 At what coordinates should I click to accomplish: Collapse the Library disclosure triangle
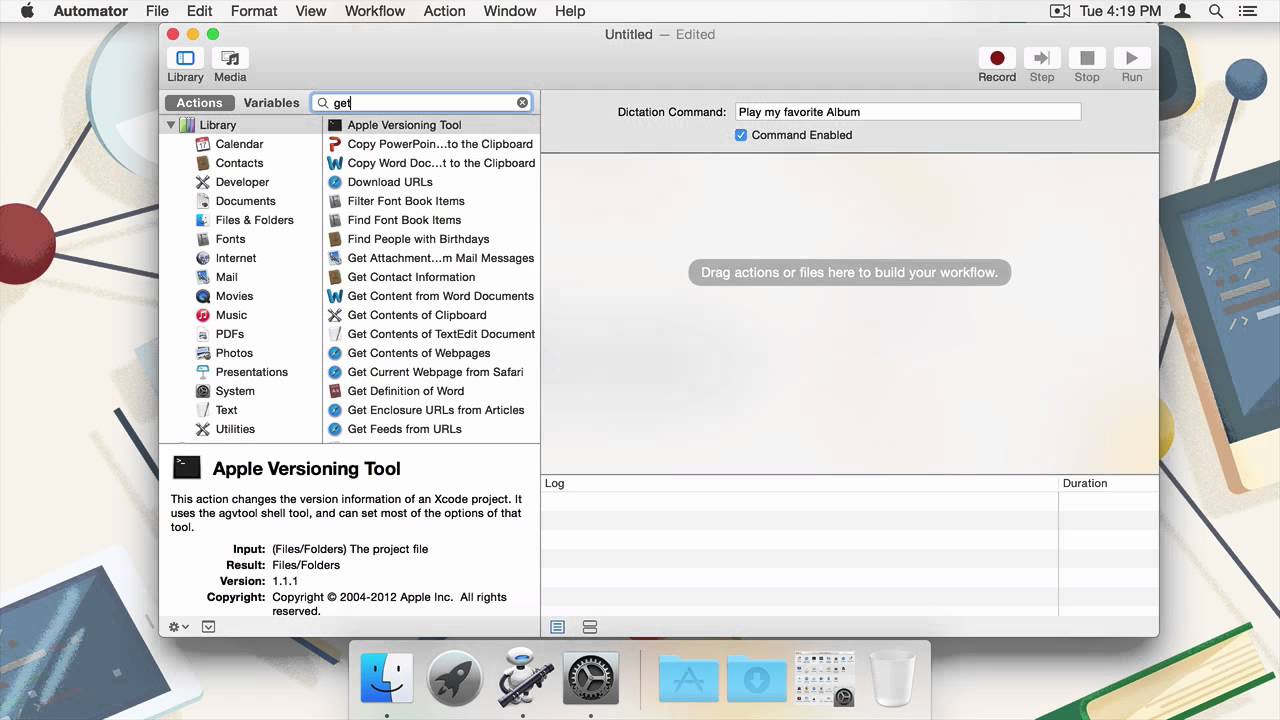point(171,125)
